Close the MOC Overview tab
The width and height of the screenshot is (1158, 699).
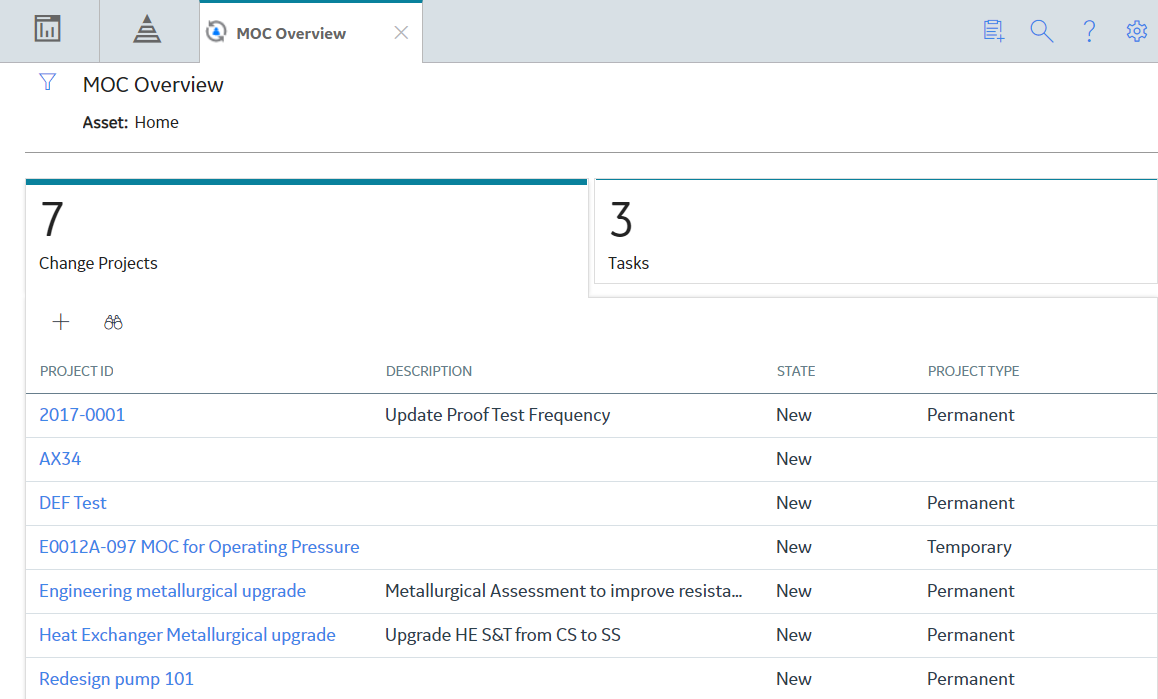tap(401, 33)
